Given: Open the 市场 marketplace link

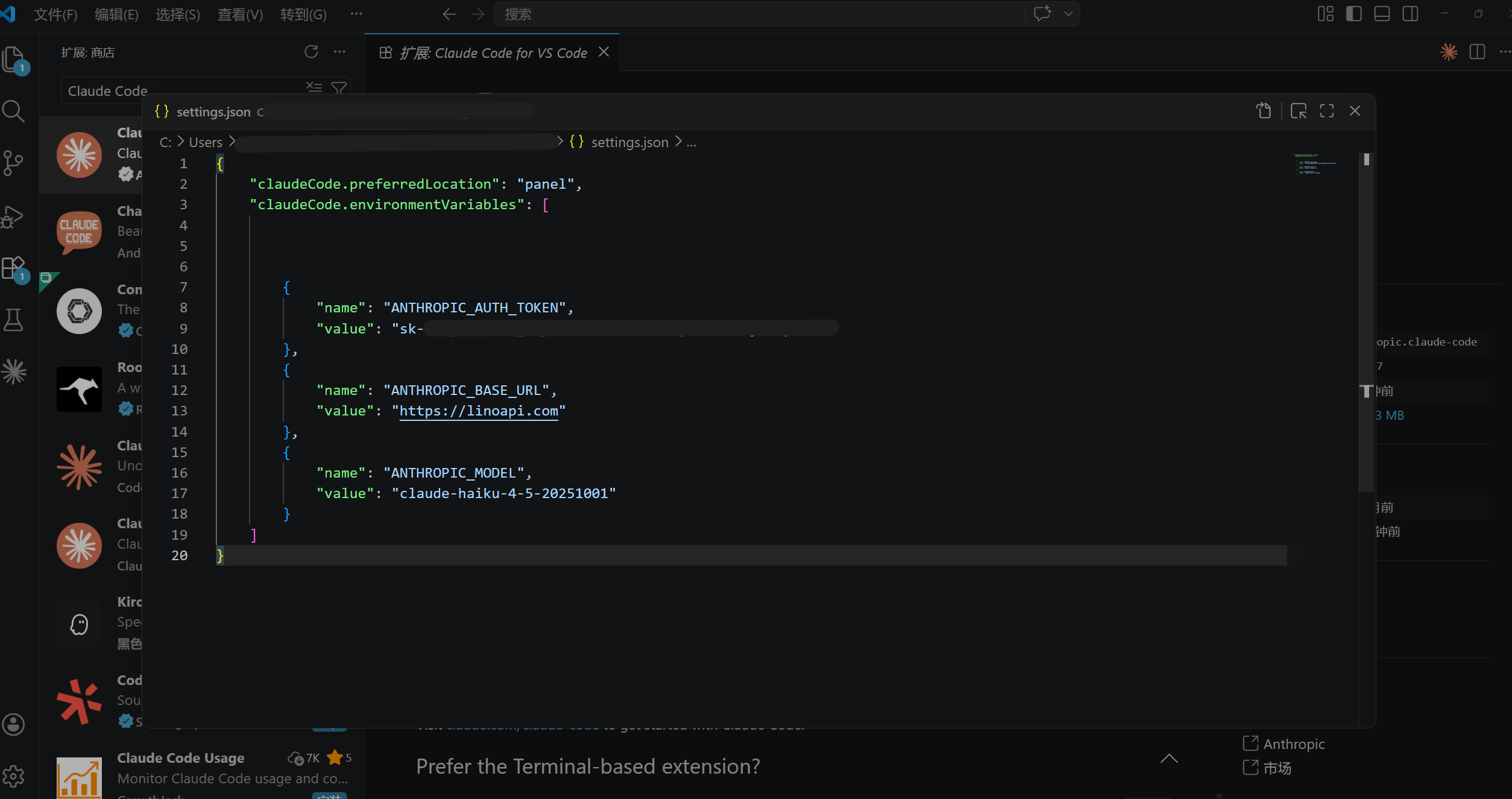Looking at the screenshot, I should 1277,768.
